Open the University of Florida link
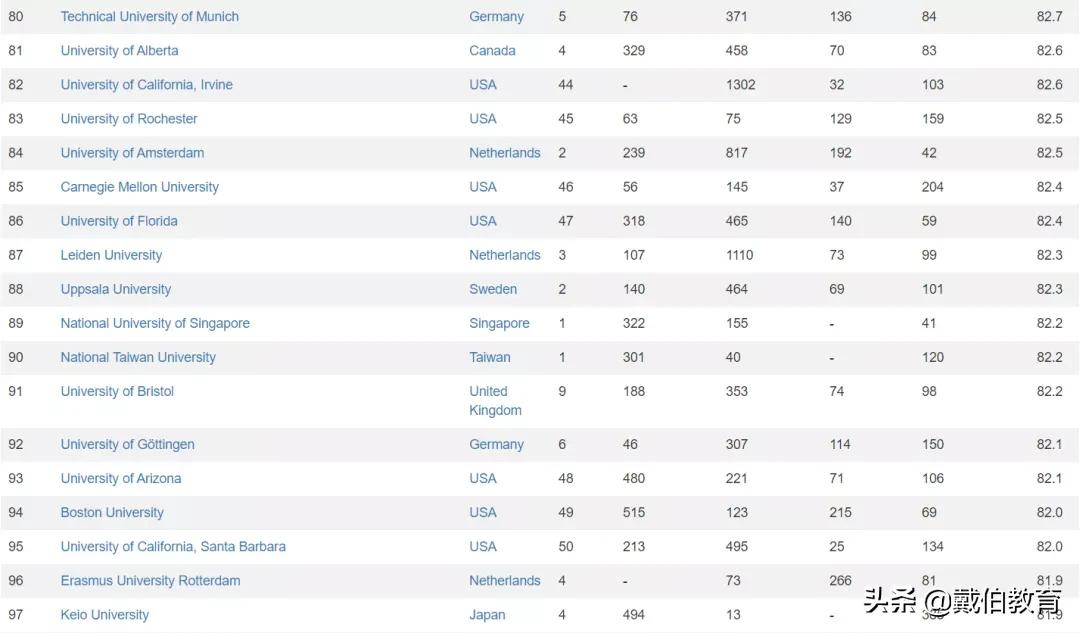The width and height of the screenshot is (1080, 633). pos(119,221)
